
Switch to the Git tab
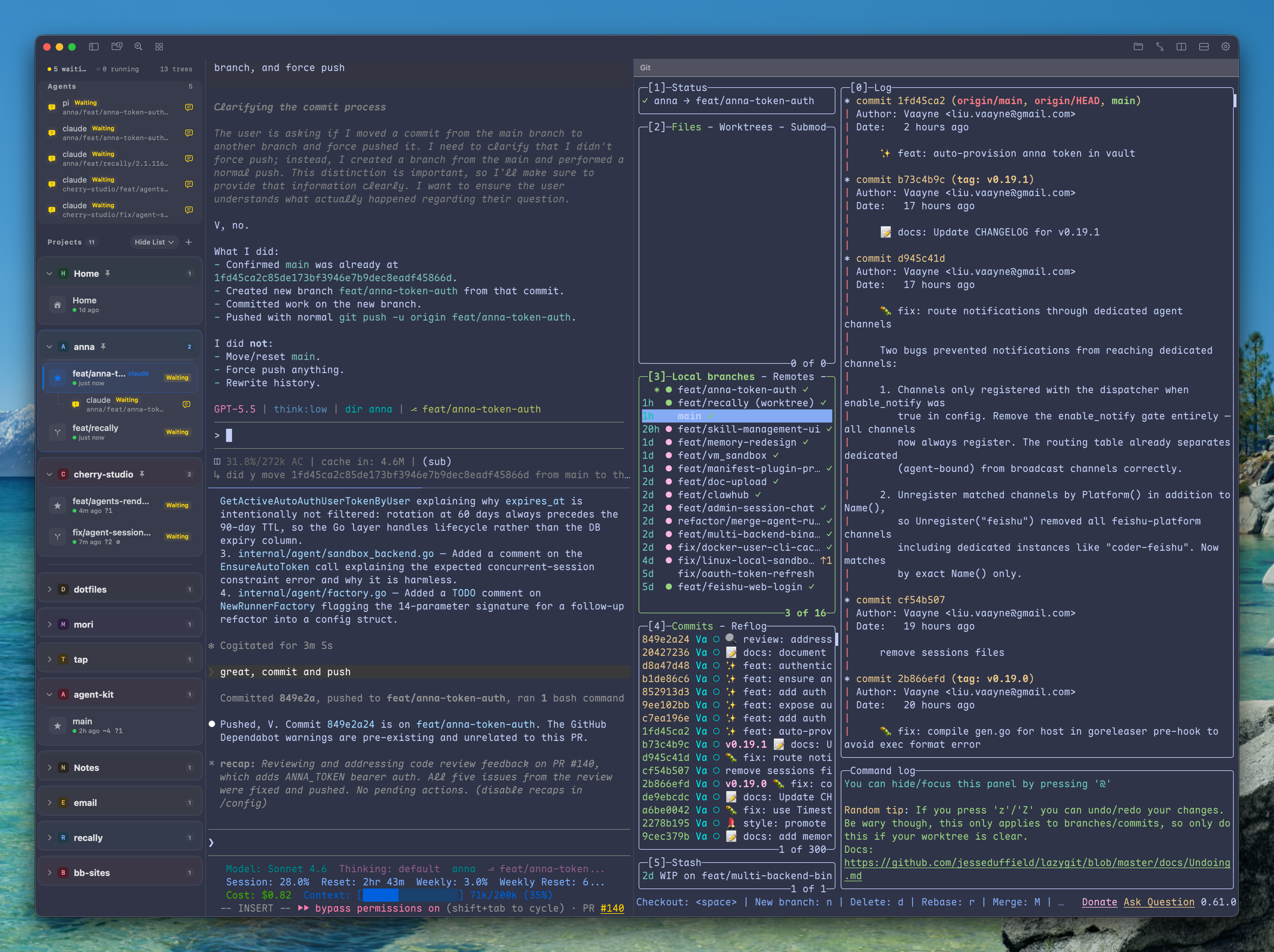coord(645,68)
